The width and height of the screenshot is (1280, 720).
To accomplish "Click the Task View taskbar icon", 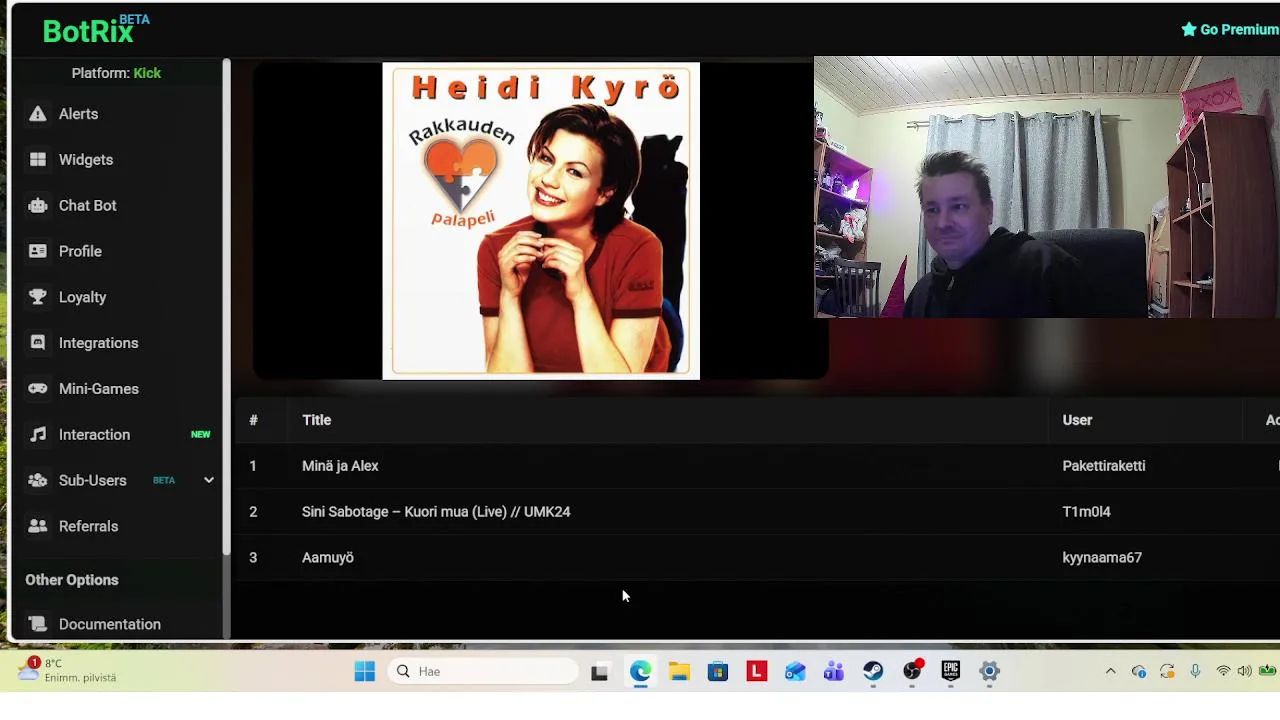I will (x=599, y=672).
